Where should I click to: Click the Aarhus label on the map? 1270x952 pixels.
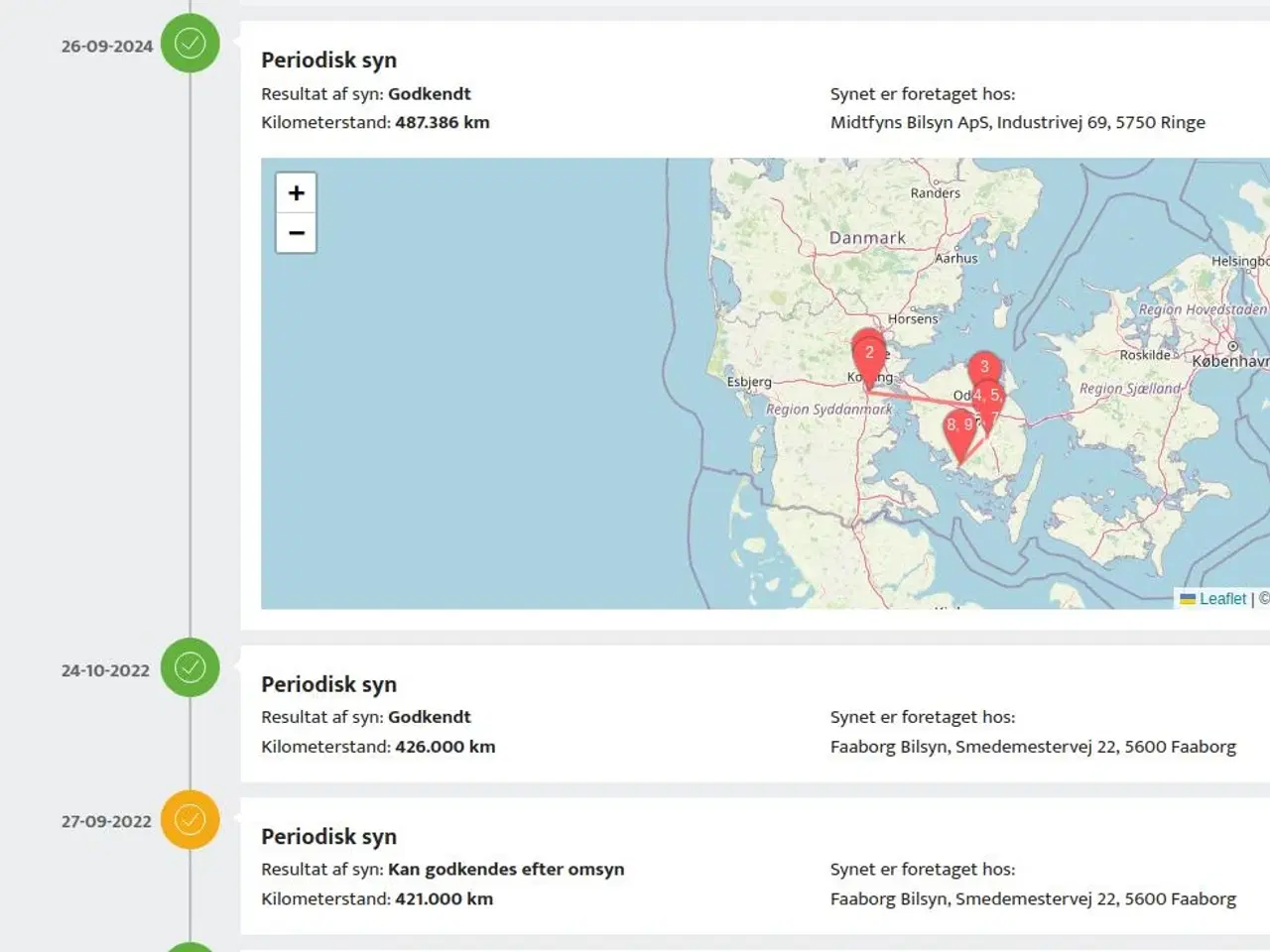tap(956, 258)
